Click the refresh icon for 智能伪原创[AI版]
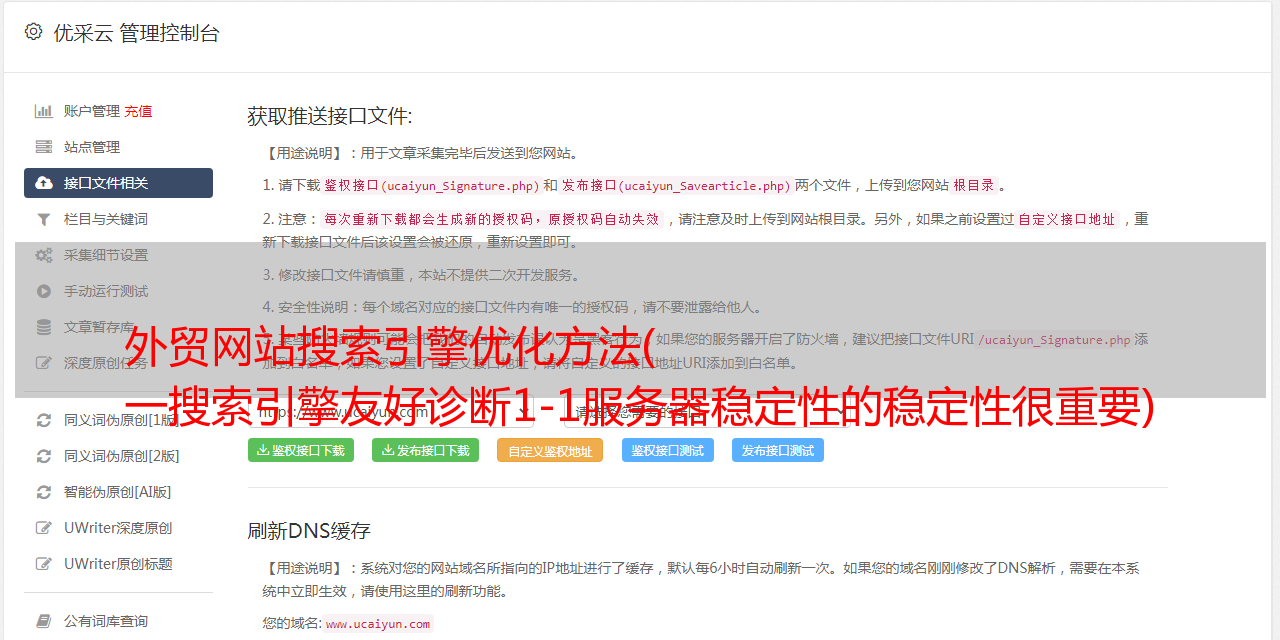The height and width of the screenshot is (640, 1280). (x=44, y=492)
